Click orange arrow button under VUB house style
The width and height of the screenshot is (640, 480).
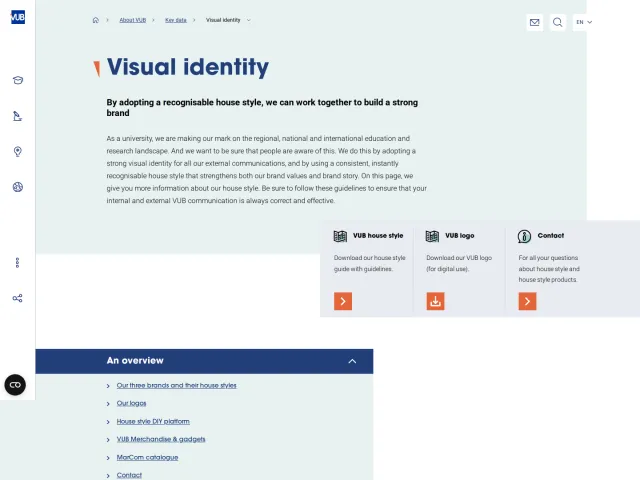tap(343, 301)
